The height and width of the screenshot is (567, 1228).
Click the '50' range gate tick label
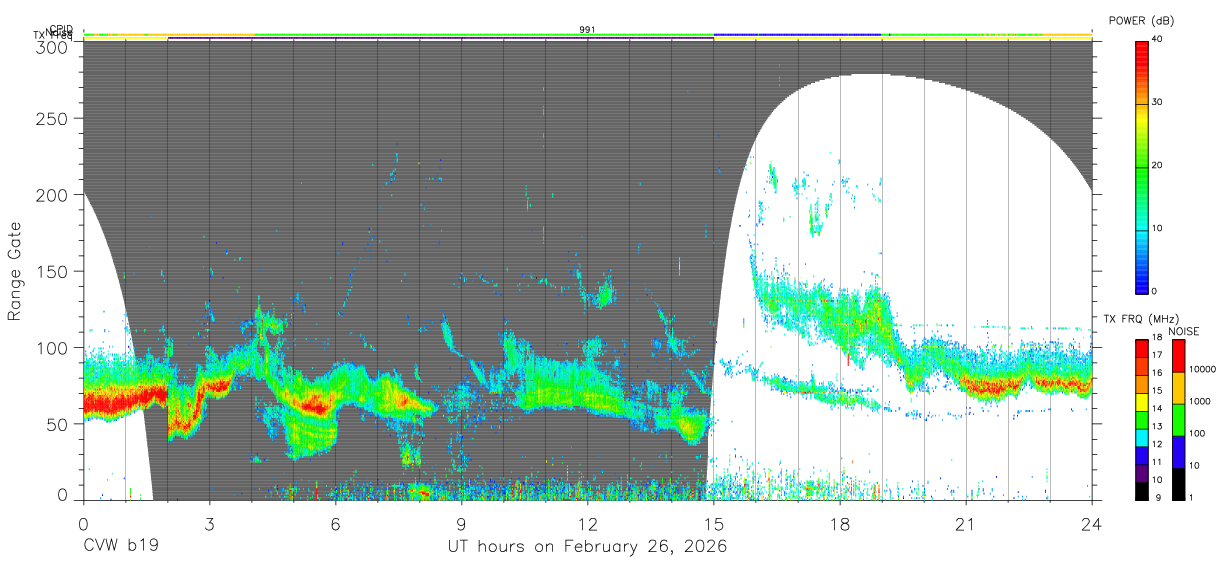point(58,424)
